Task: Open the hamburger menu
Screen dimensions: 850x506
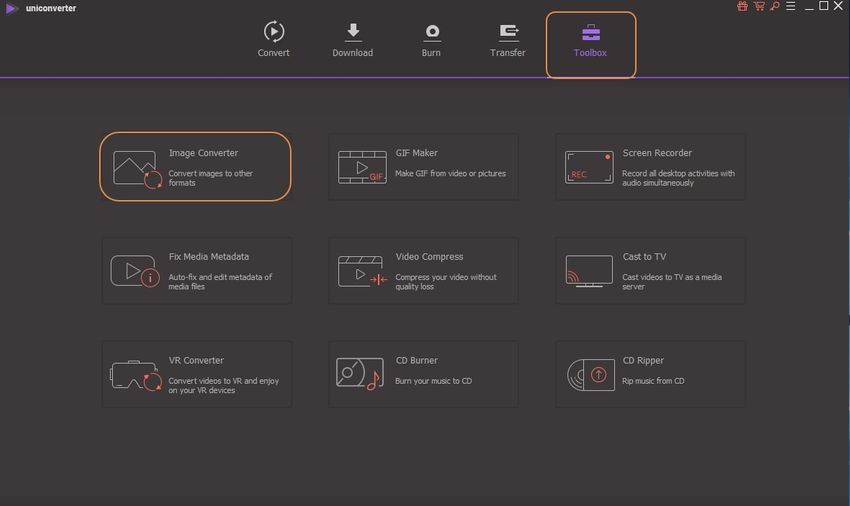Action: [790, 6]
